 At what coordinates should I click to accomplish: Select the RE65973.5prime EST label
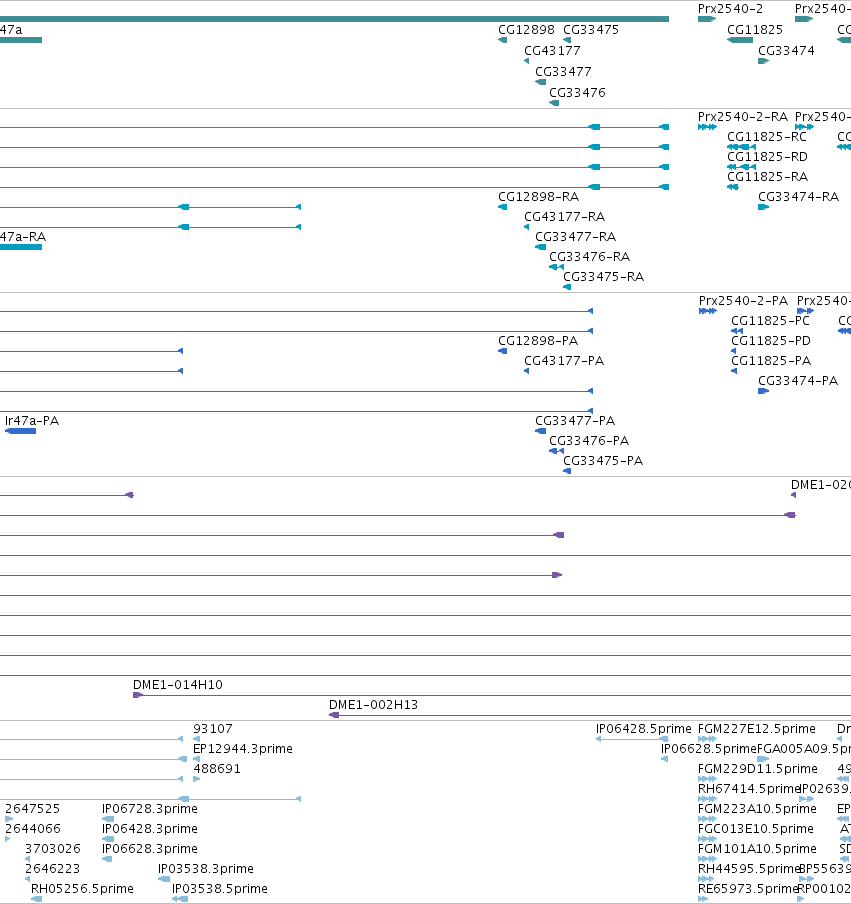(748, 889)
